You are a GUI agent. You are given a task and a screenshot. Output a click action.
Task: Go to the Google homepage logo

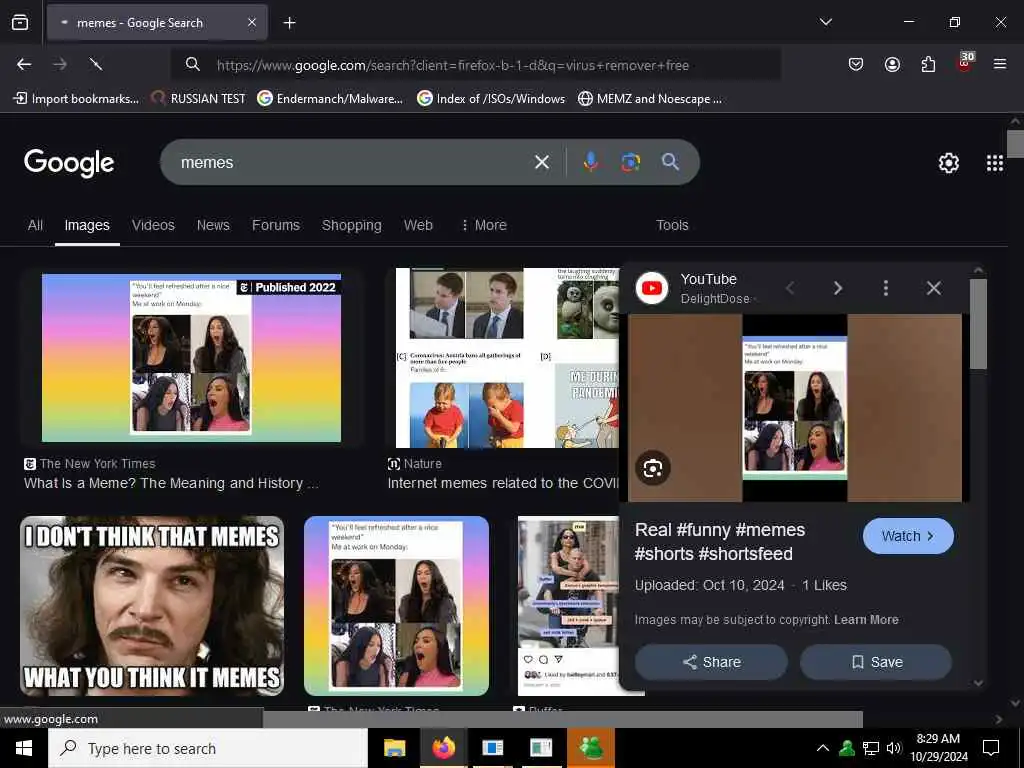(x=69, y=163)
